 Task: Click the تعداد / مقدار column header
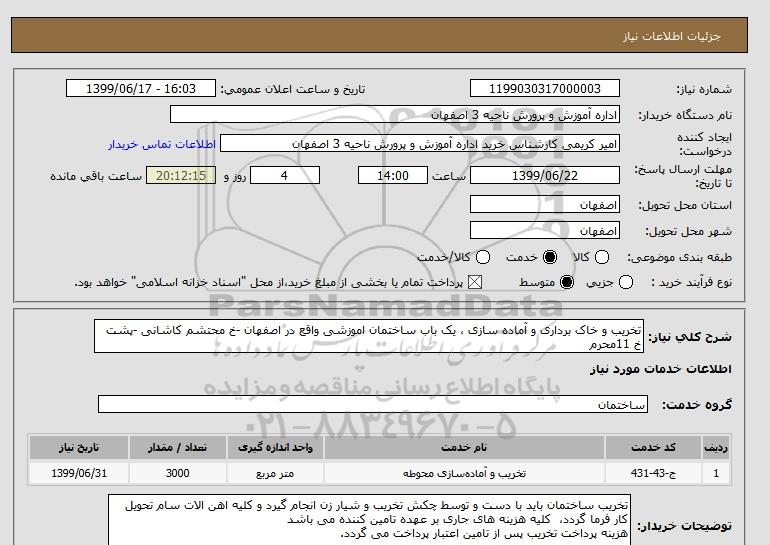click(177, 447)
